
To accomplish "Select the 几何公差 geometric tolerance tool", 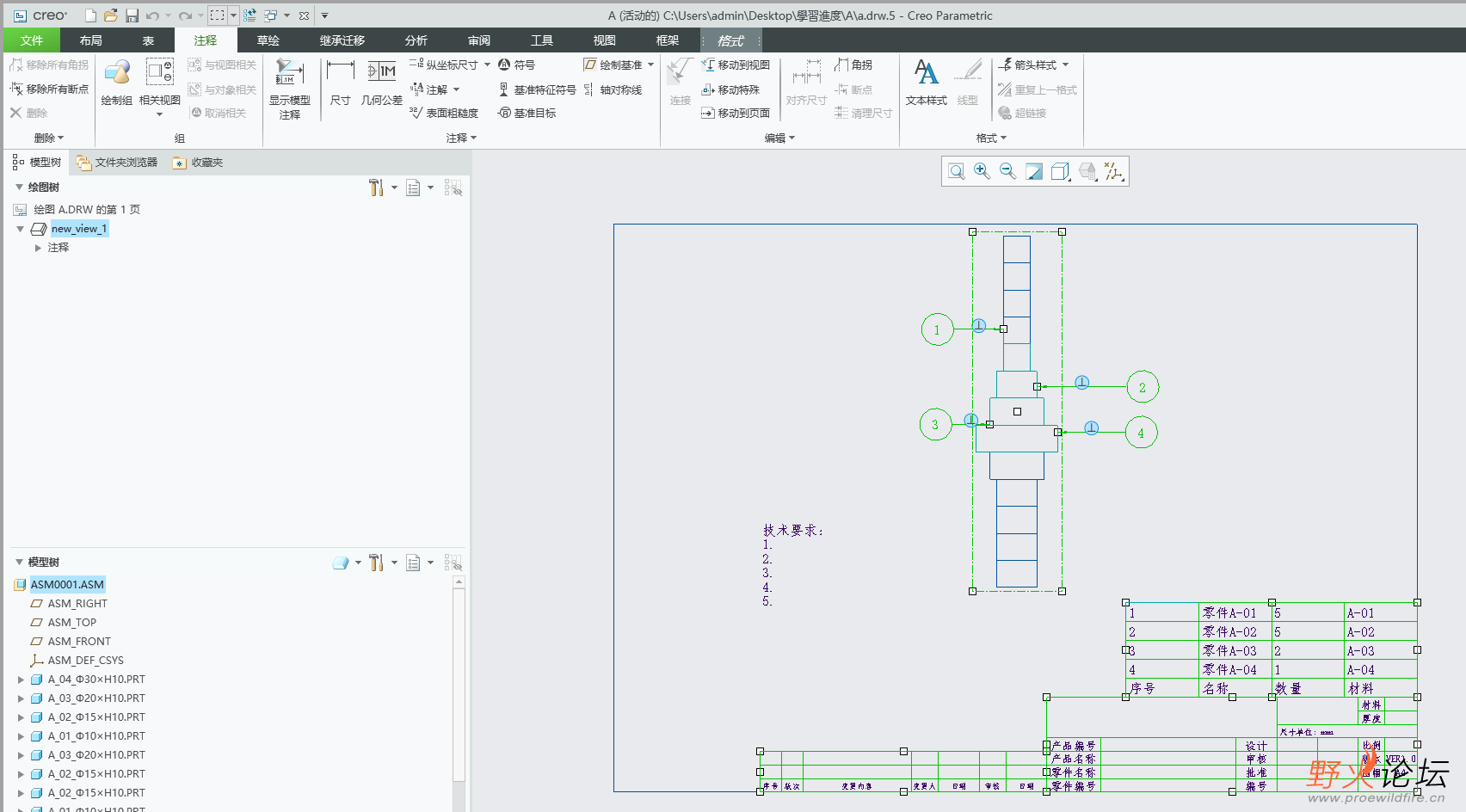I will tap(382, 83).
